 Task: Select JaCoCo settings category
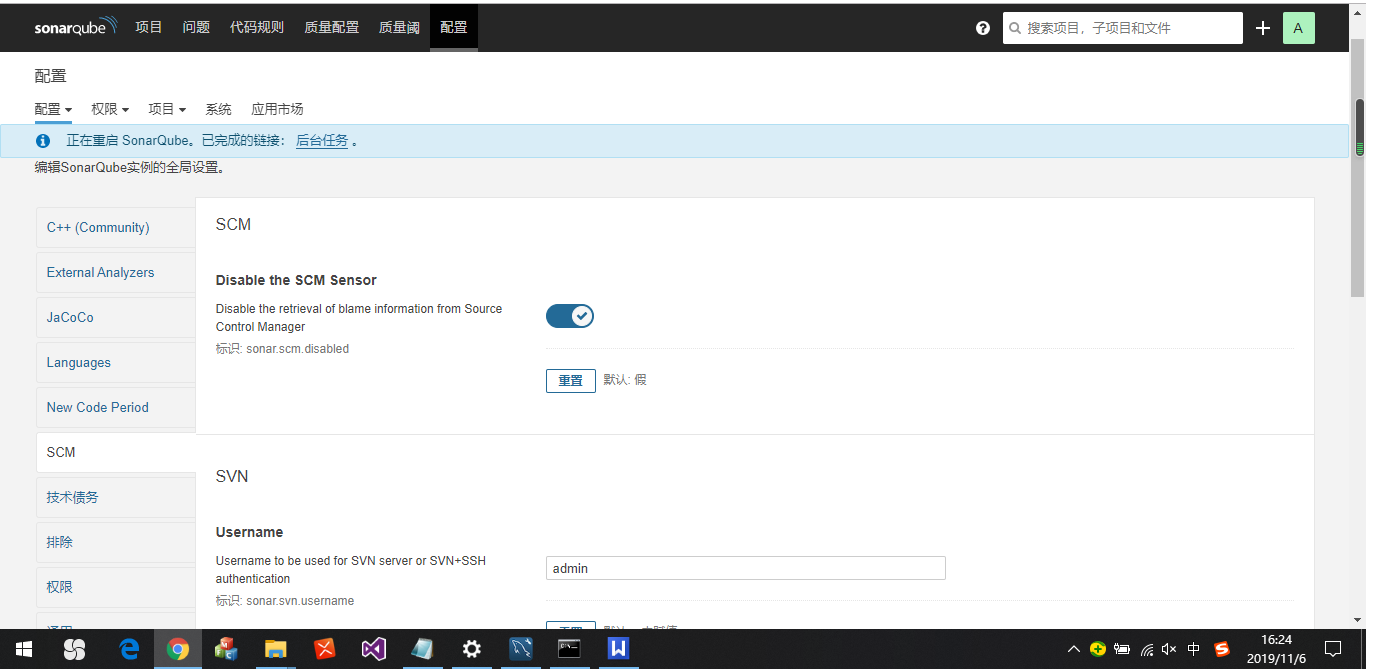[115, 317]
